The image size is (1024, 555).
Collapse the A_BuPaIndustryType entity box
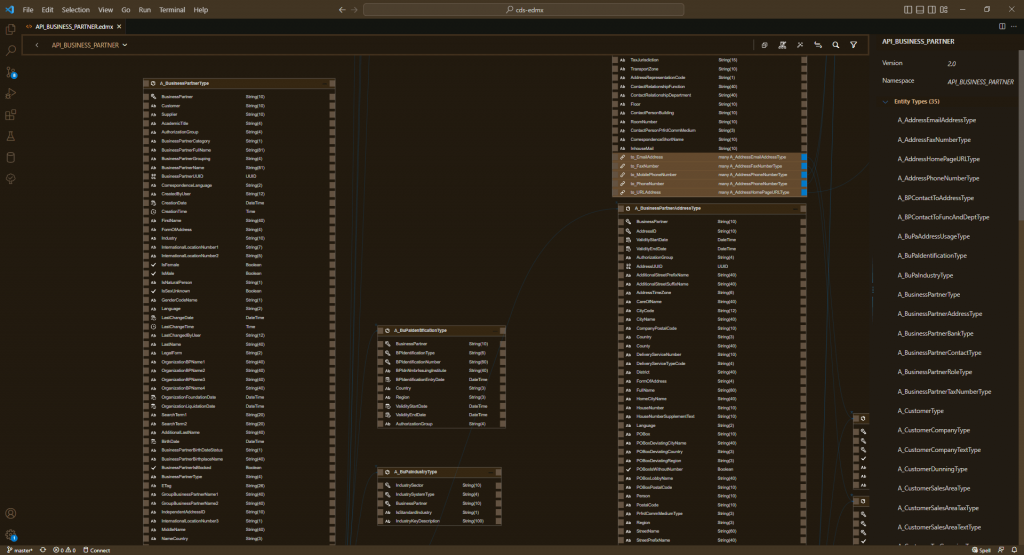491,472
